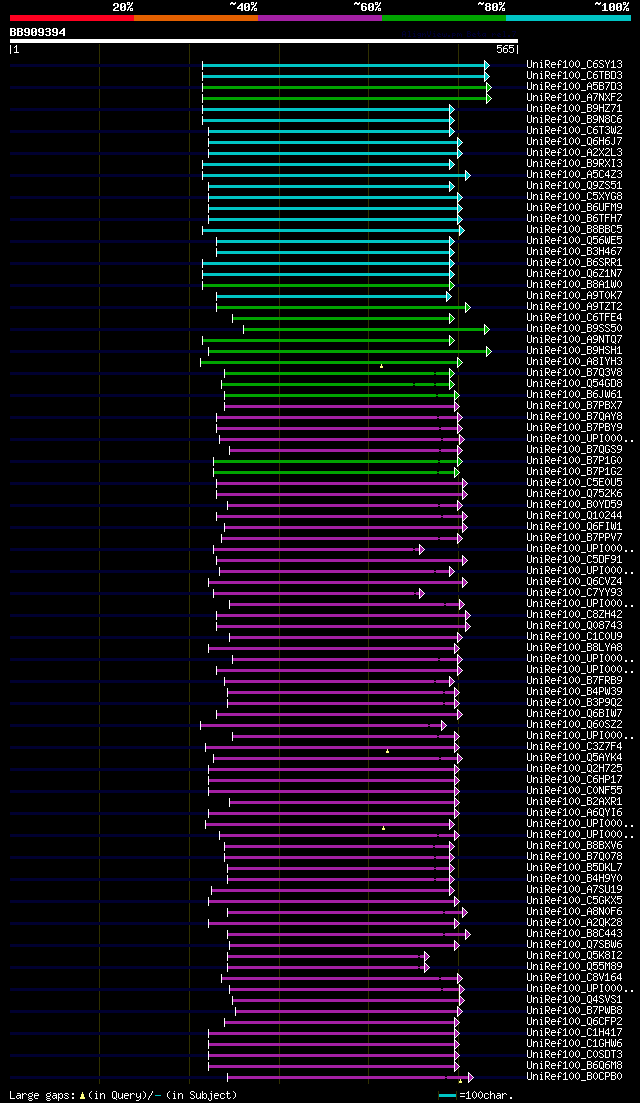Select the UniRef100_Q9ZS51 label

574,186
